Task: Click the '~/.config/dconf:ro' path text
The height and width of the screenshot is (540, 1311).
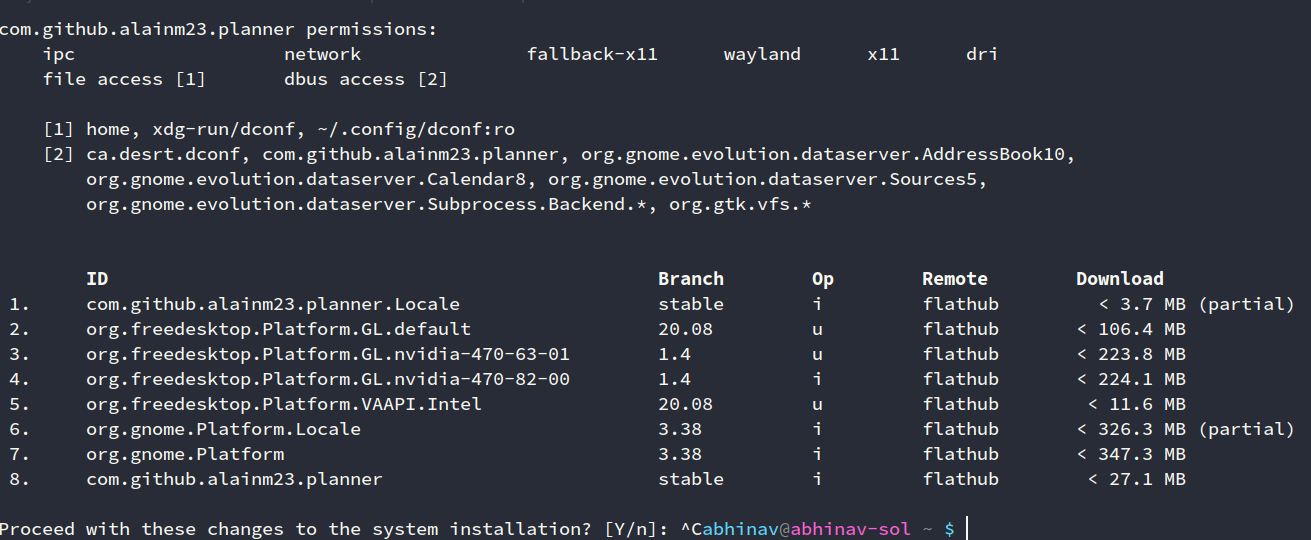Action: tap(415, 129)
